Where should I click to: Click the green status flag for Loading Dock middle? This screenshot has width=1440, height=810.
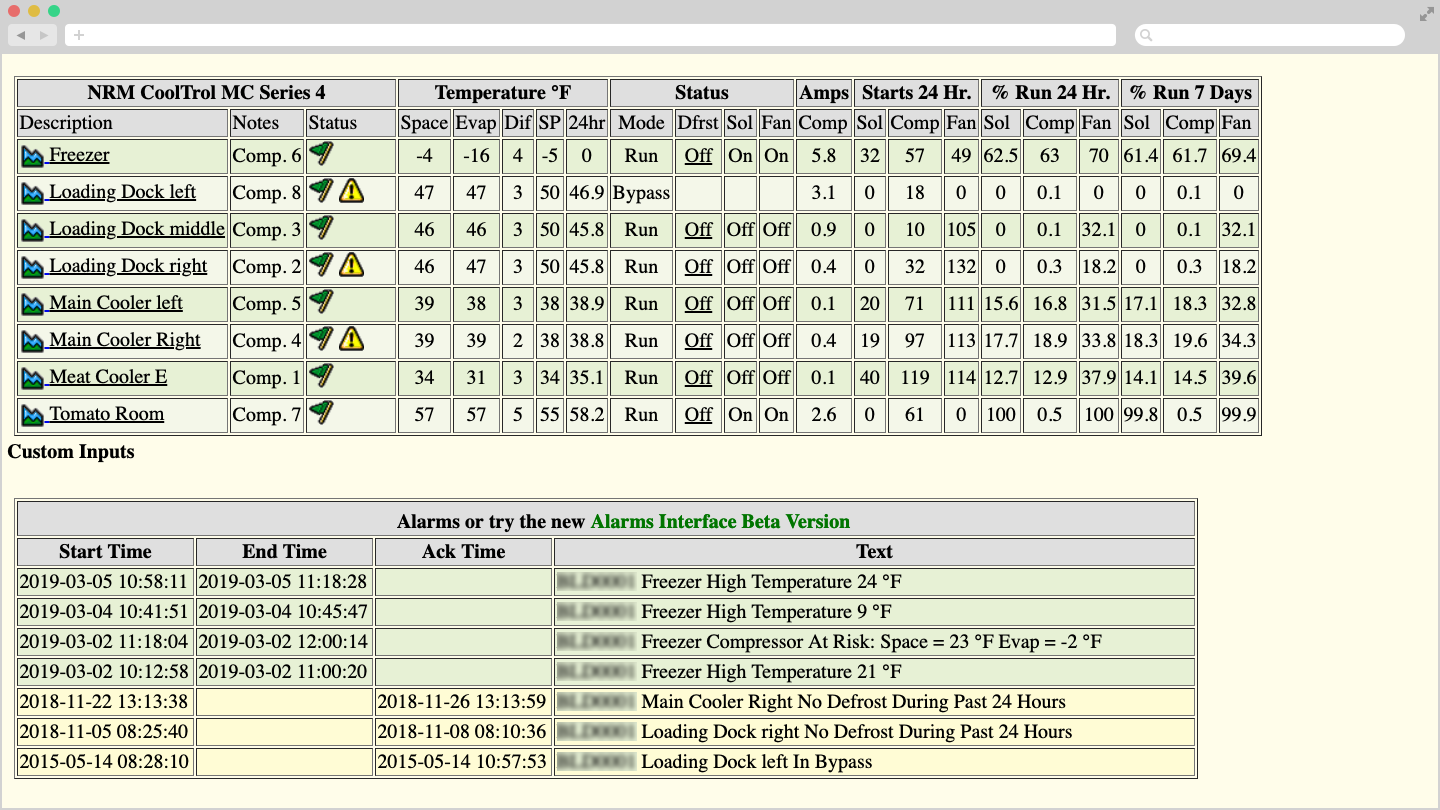(321, 227)
